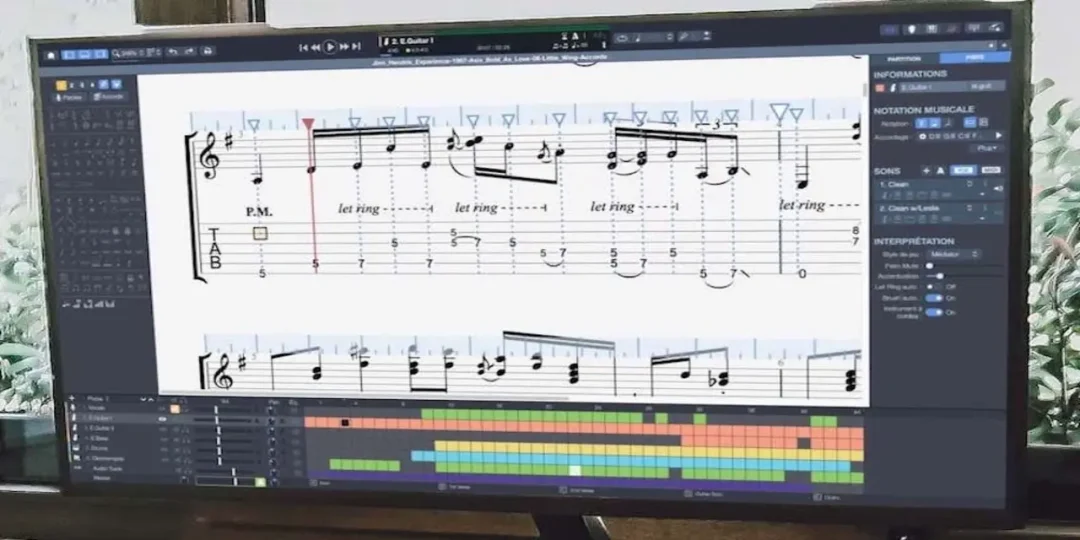Toggle visibility eye of E.Guitar I track
The width and height of the screenshot is (1080, 540).
[163, 419]
